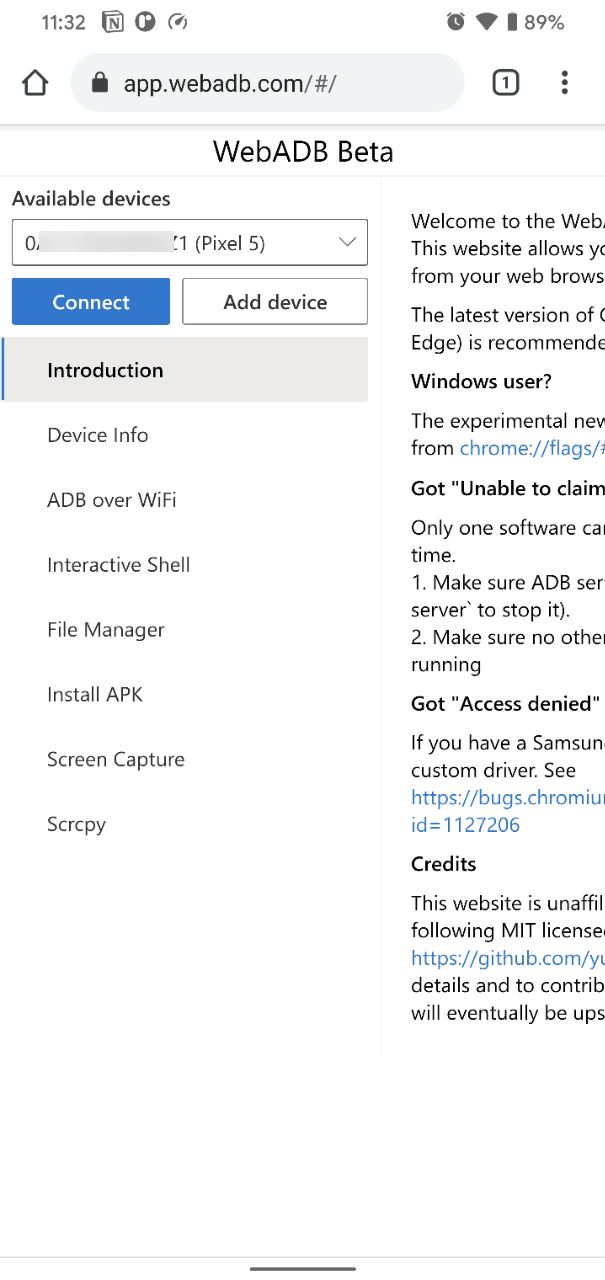
Task: Click the Add device button
Action: [275, 302]
